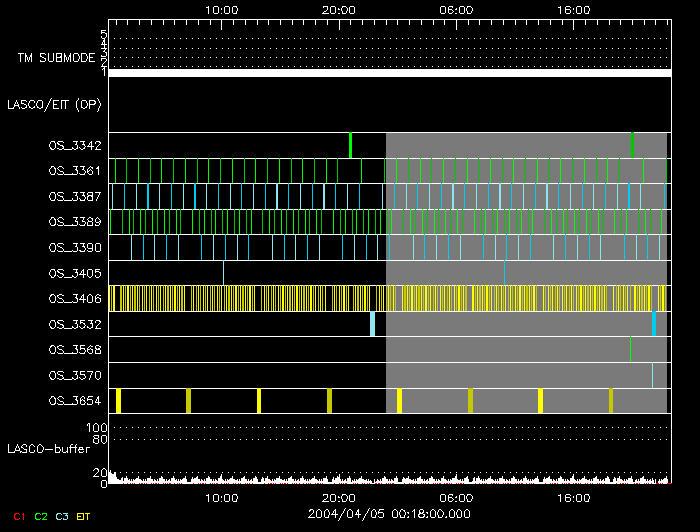Click the 10:00 tick label on top axis
This screenshot has height=532, width=700.
[221, 9]
